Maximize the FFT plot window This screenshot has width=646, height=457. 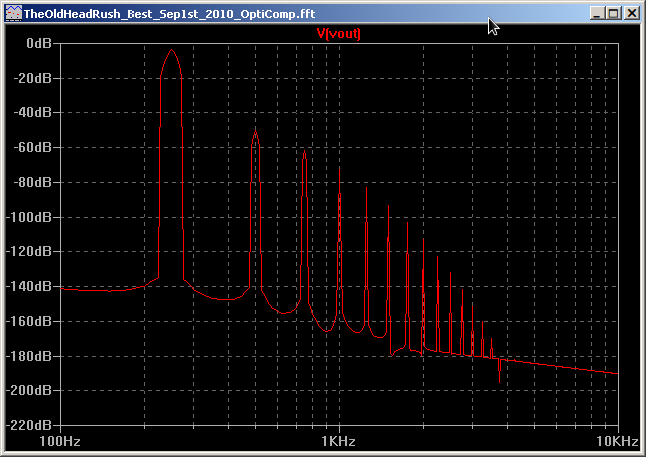[614, 13]
